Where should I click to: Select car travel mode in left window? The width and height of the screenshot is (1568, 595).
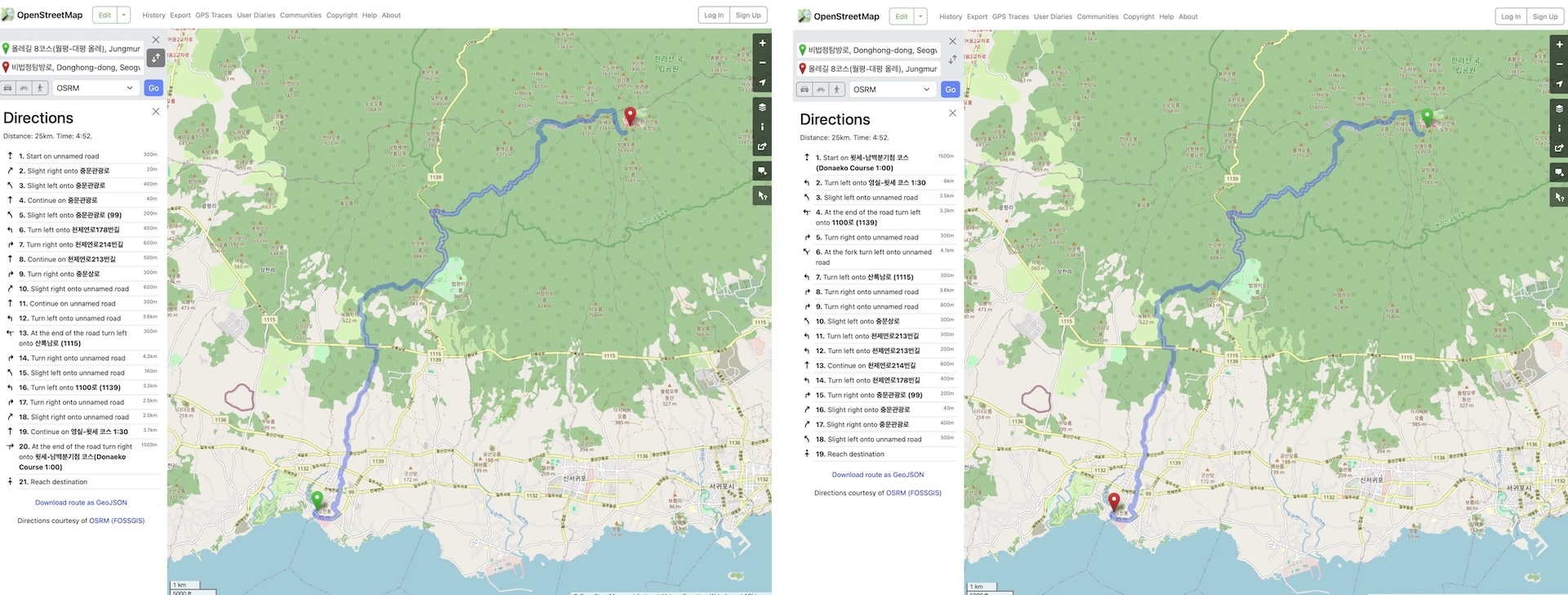8,88
